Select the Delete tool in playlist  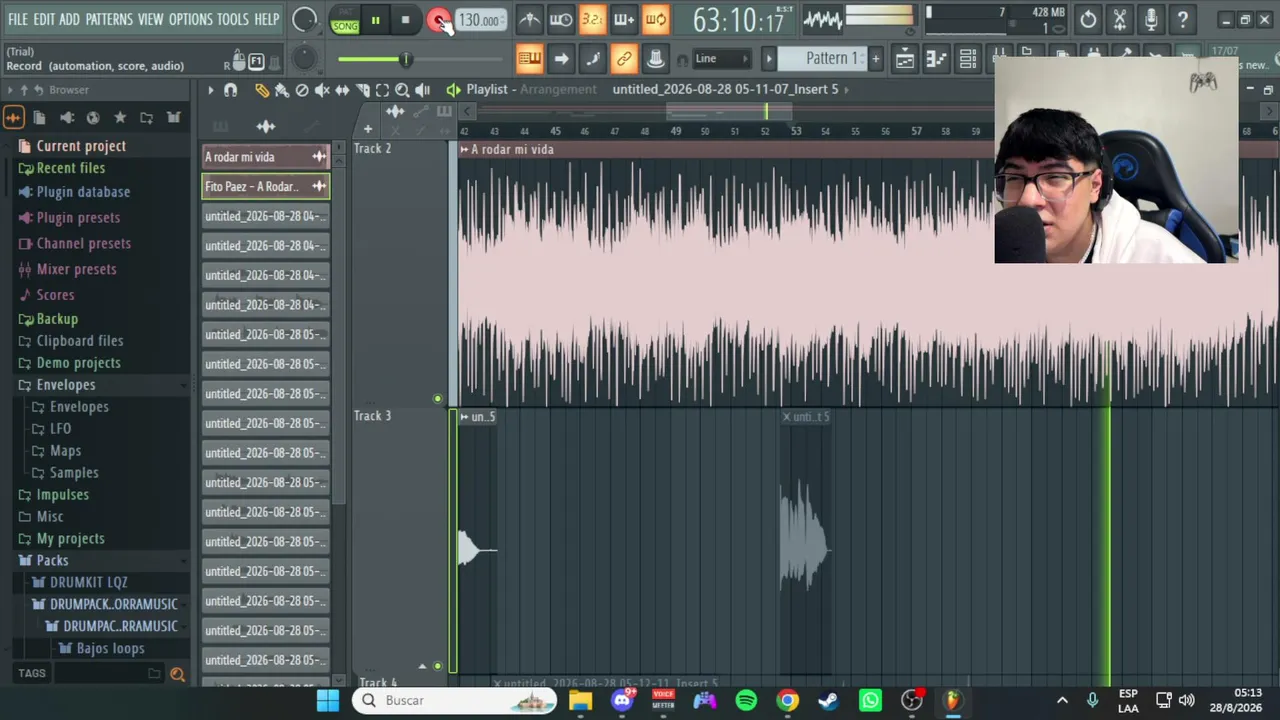tap(302, 90)
